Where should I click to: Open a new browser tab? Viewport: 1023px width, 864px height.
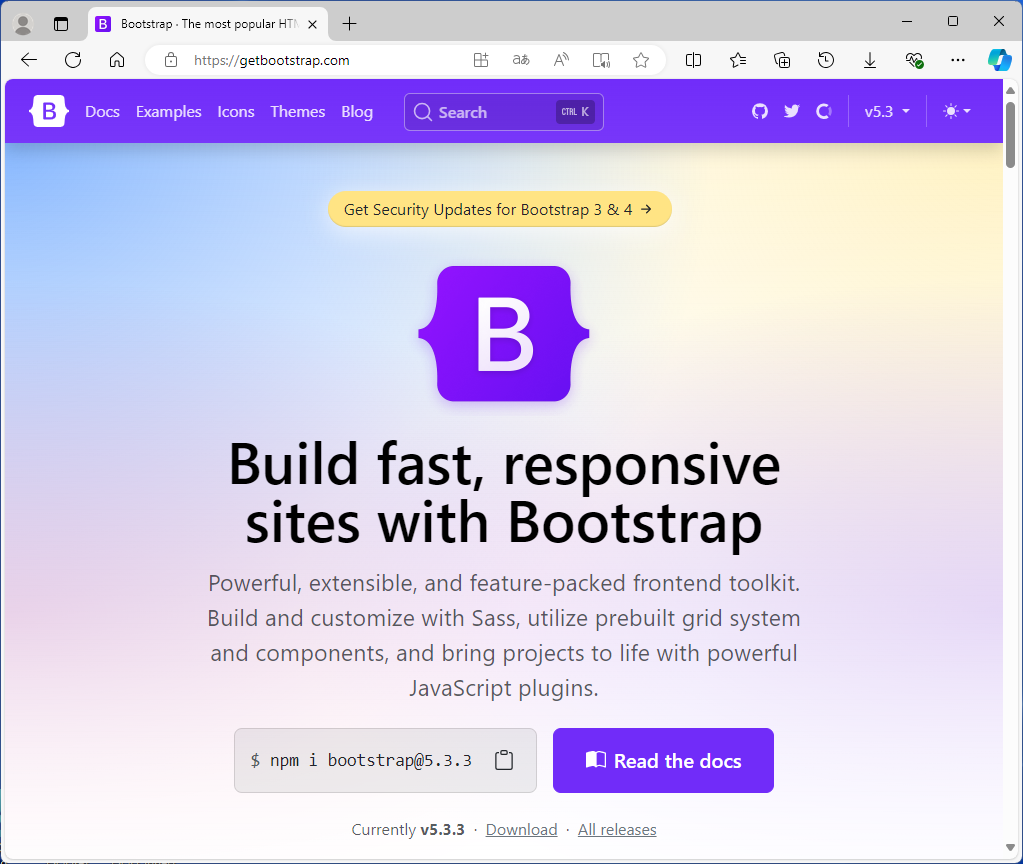point(350,24)
